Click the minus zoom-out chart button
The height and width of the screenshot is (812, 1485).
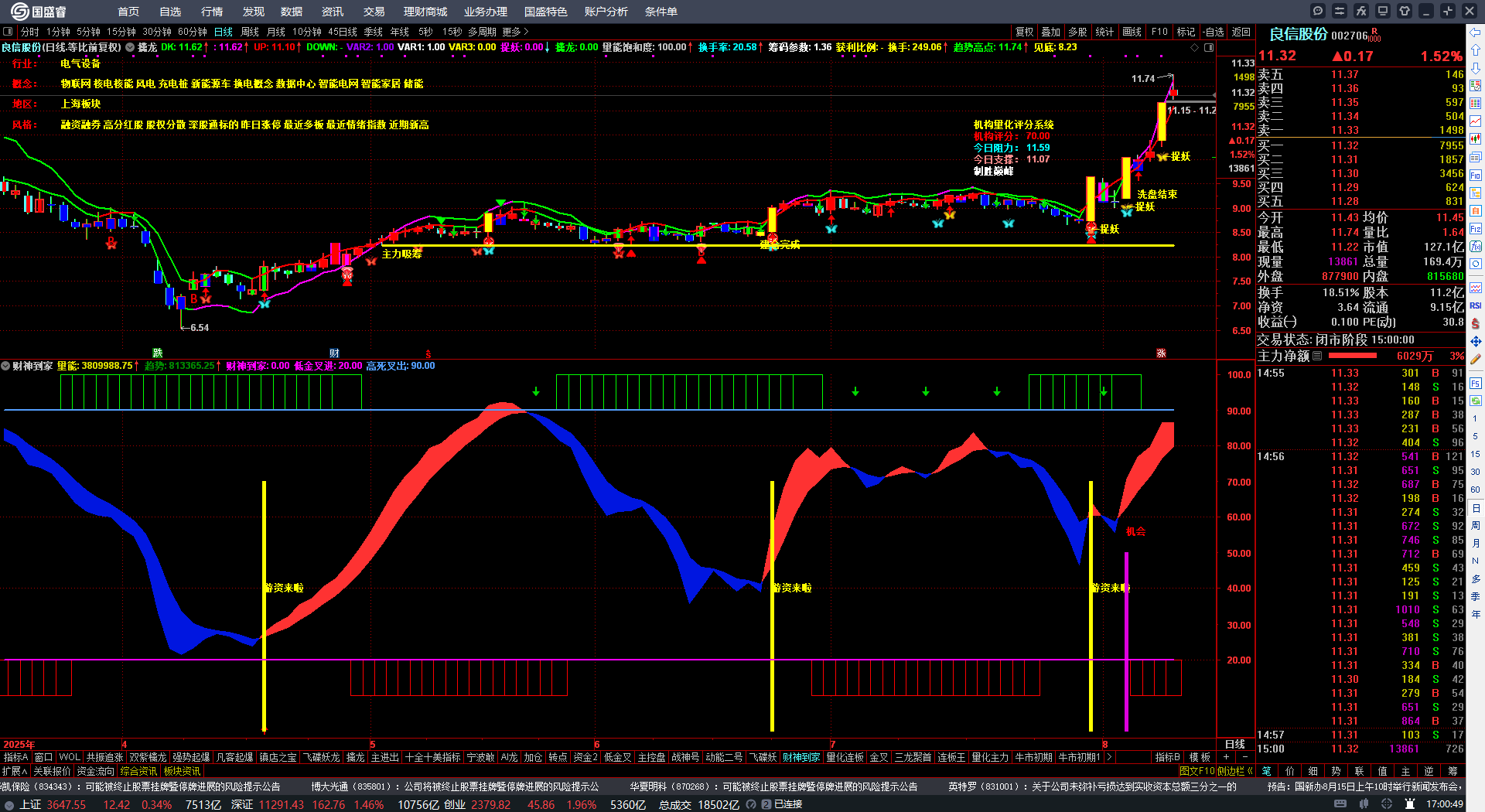[1244, 757]
